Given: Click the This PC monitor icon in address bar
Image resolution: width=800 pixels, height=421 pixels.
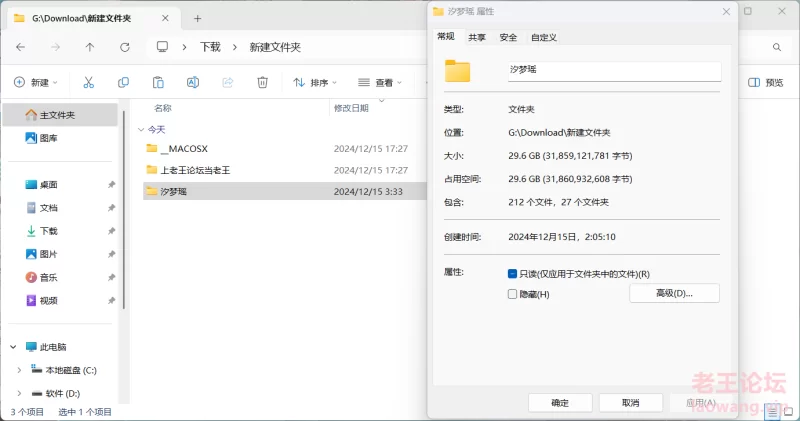Looking at the screenshot, I should 162,47.
